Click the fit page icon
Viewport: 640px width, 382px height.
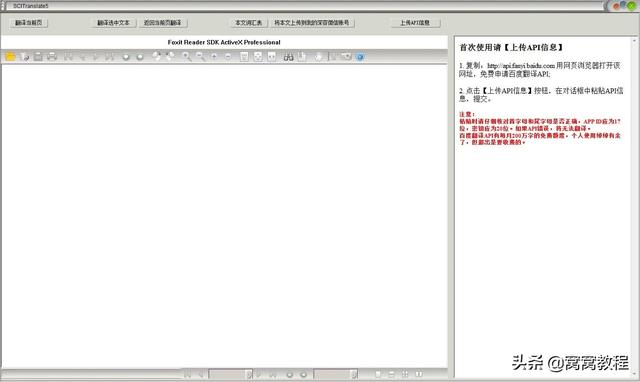[x=258, y=57]
